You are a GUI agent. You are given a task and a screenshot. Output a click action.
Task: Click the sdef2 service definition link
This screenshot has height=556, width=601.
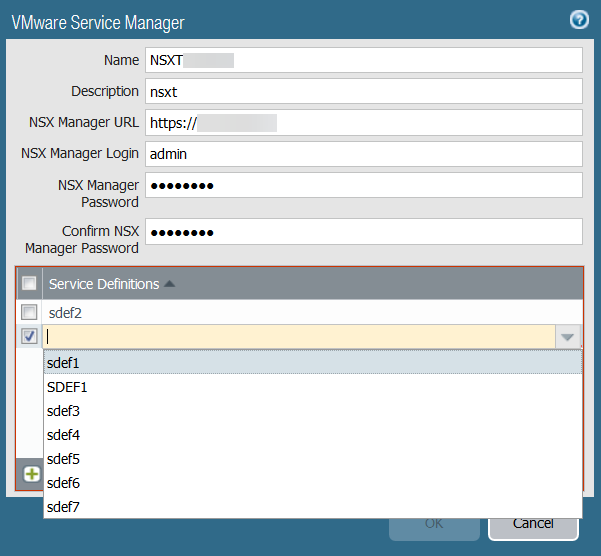point(65,313)
